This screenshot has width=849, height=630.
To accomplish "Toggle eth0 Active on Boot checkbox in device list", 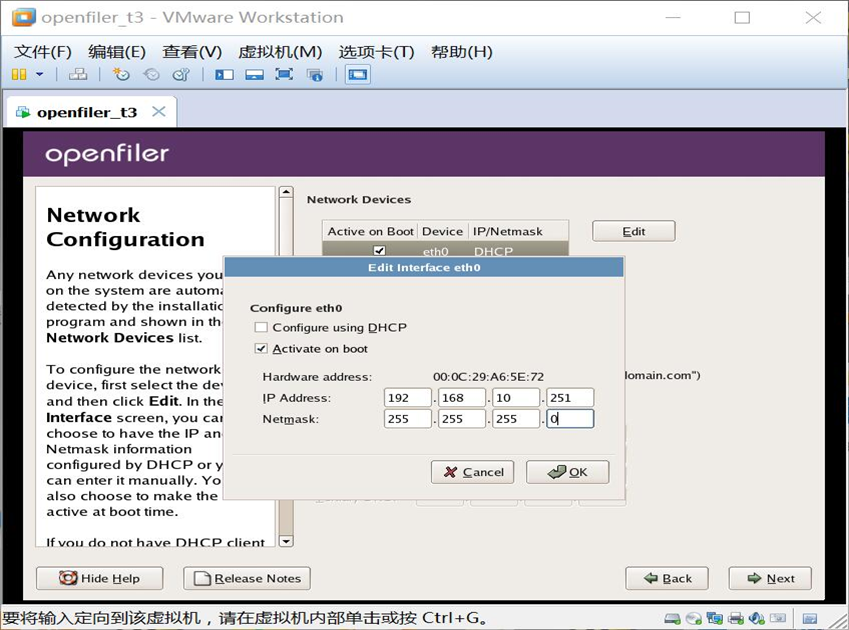I will [380, 251].
